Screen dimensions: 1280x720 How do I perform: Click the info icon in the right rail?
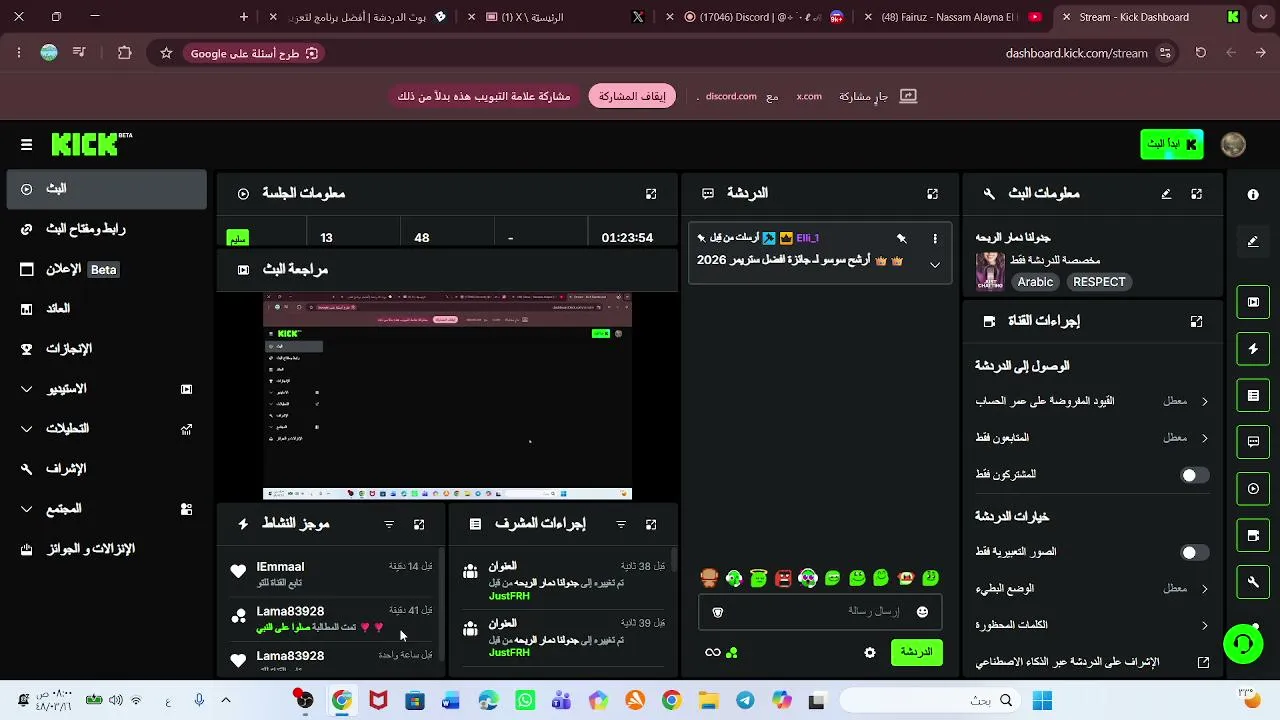point(1253,195)
